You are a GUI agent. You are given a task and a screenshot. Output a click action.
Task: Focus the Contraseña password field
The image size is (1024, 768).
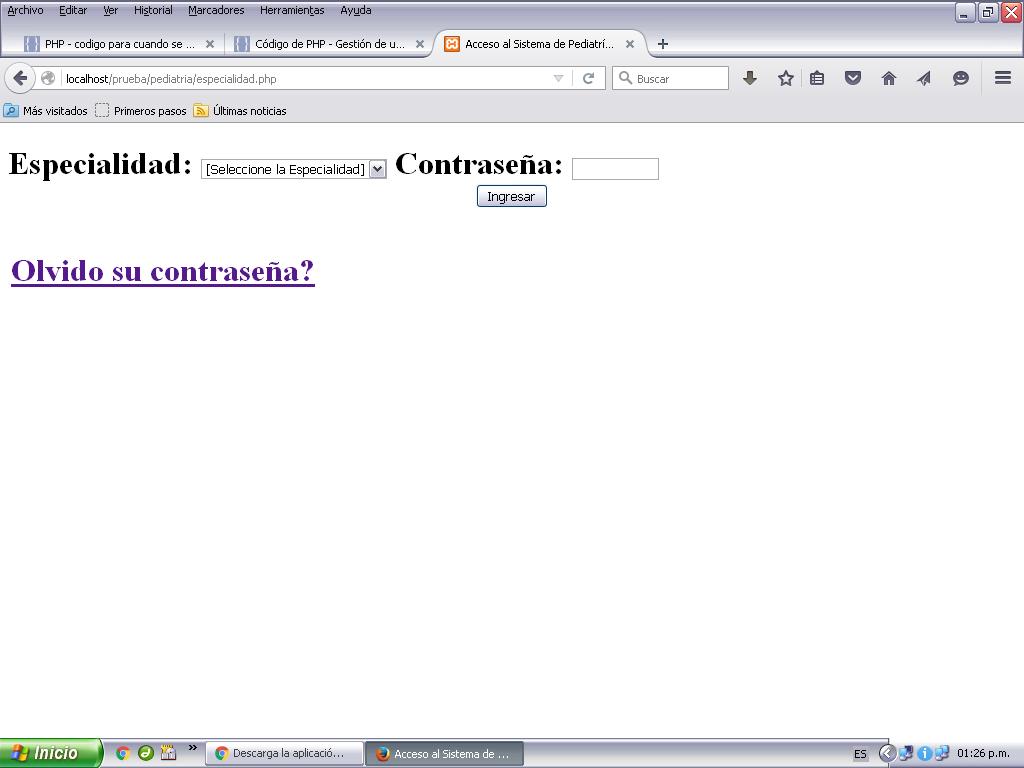pos(615,168)
